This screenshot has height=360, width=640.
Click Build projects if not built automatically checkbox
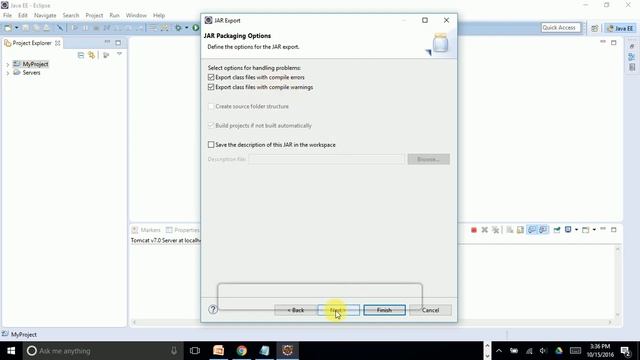211,125
